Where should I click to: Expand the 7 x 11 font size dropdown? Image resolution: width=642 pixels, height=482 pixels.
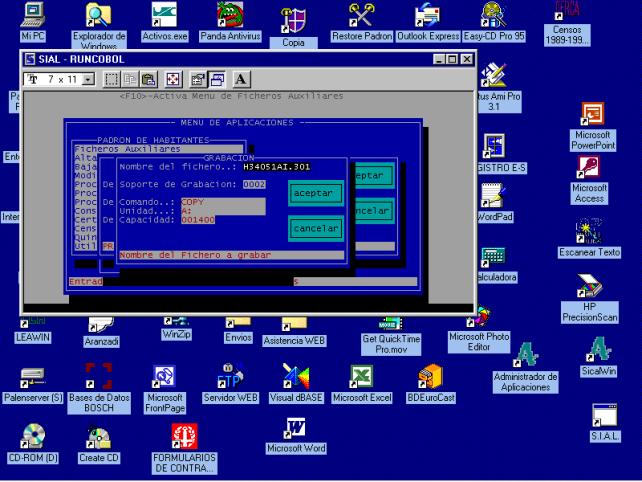tap(88, 79)
